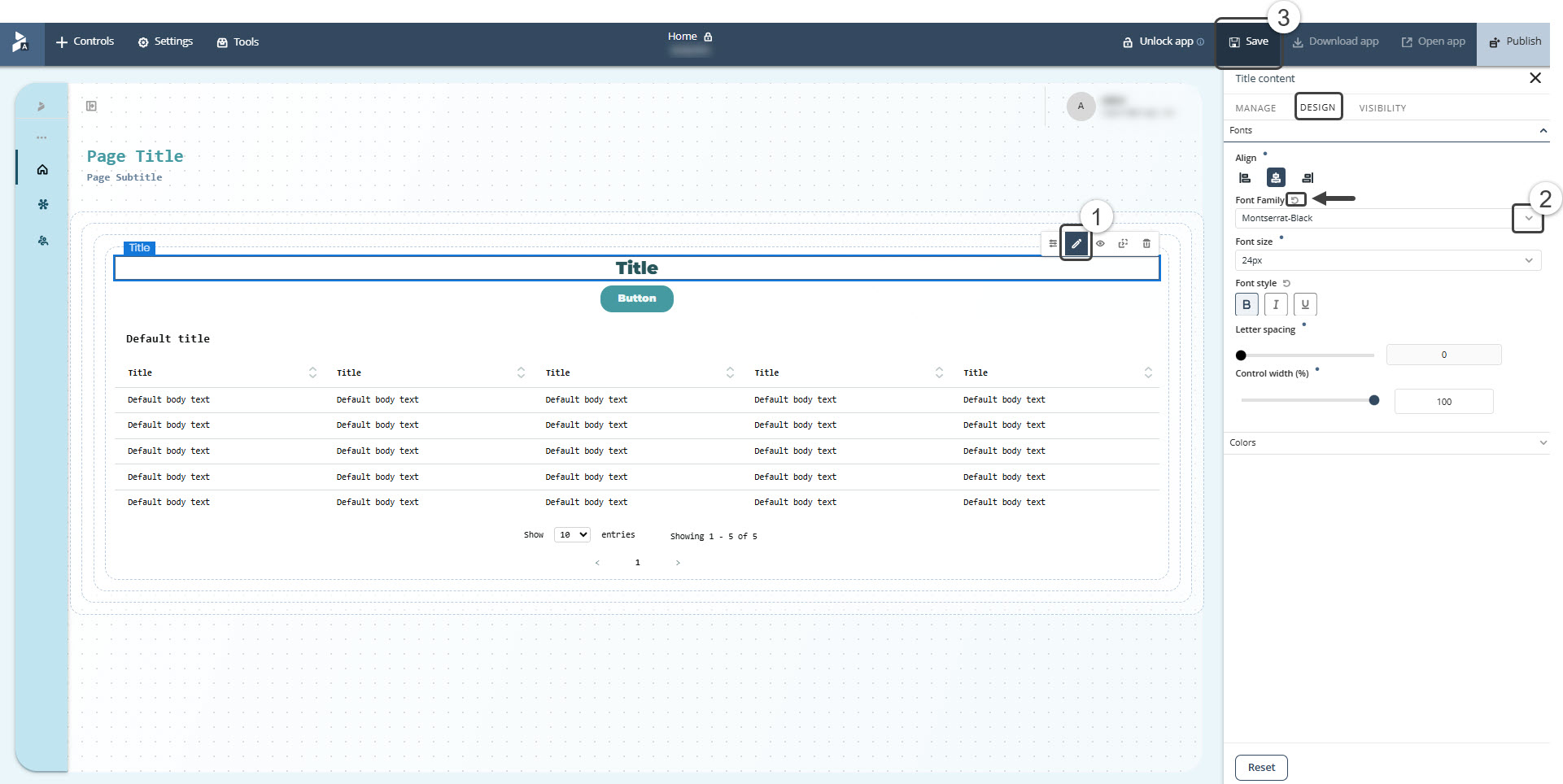The width and height of the screenshot is (1563, 784).
Task: Switch to the MANAGE tab
Action: (x=1255, y=108)
